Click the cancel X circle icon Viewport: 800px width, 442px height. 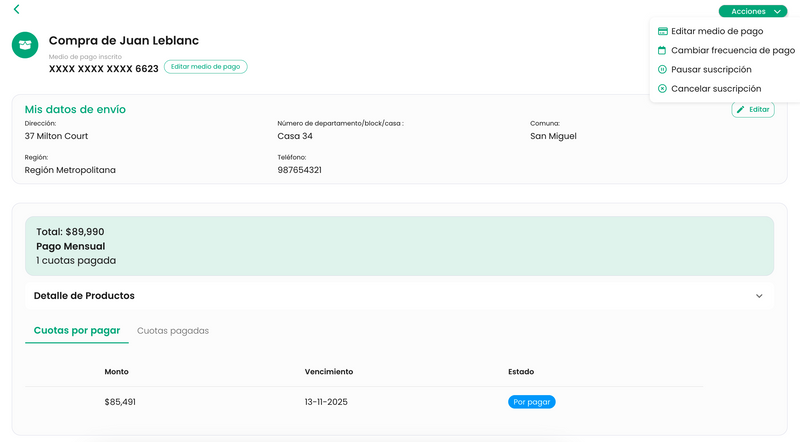(662, 88)
